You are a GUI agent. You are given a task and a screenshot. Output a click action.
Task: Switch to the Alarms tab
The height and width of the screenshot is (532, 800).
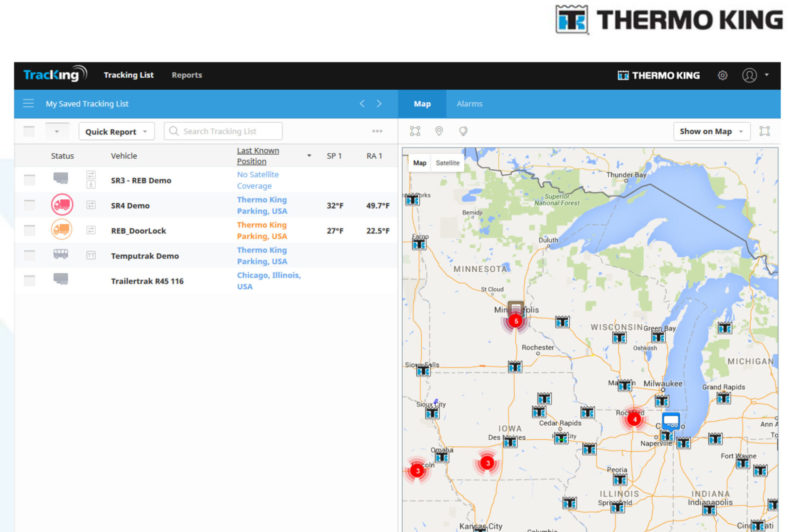(469, 104)
